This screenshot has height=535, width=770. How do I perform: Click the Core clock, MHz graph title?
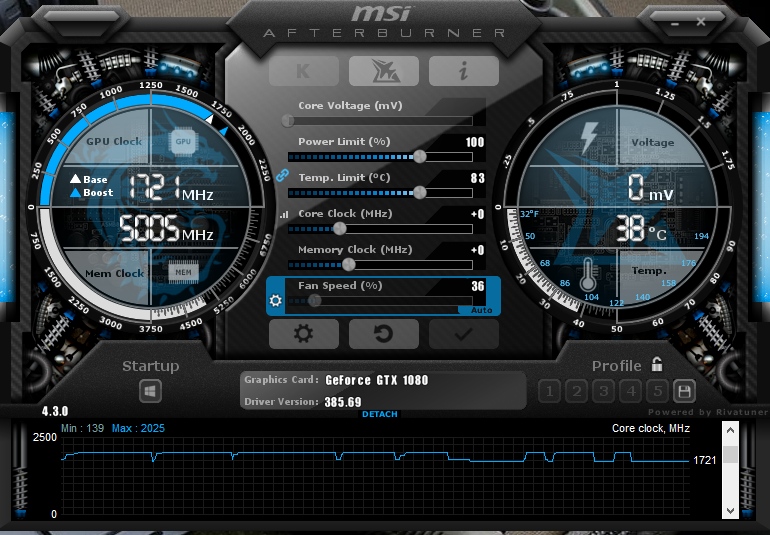click(651, 428)
